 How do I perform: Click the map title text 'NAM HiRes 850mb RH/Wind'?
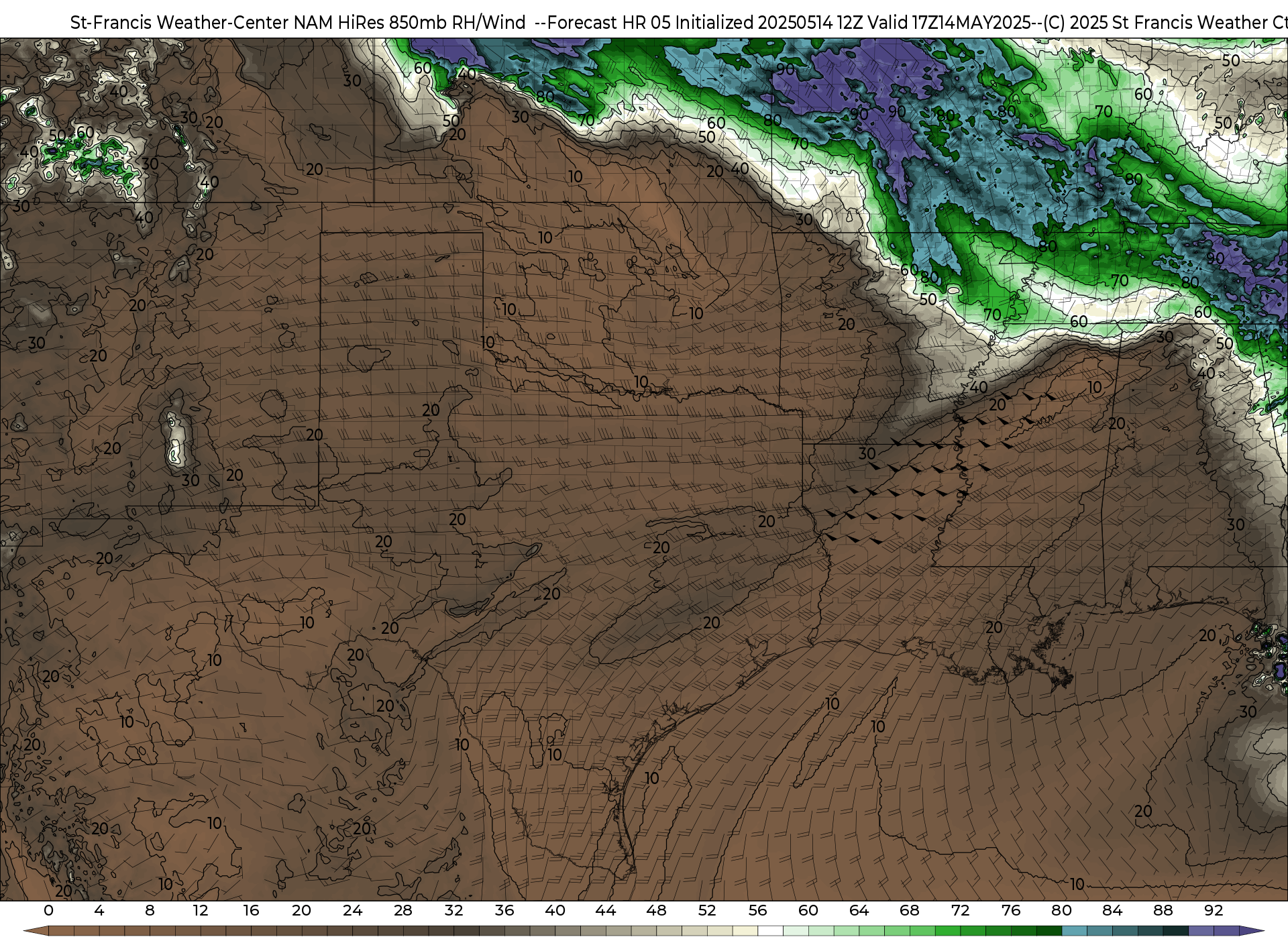409,23
